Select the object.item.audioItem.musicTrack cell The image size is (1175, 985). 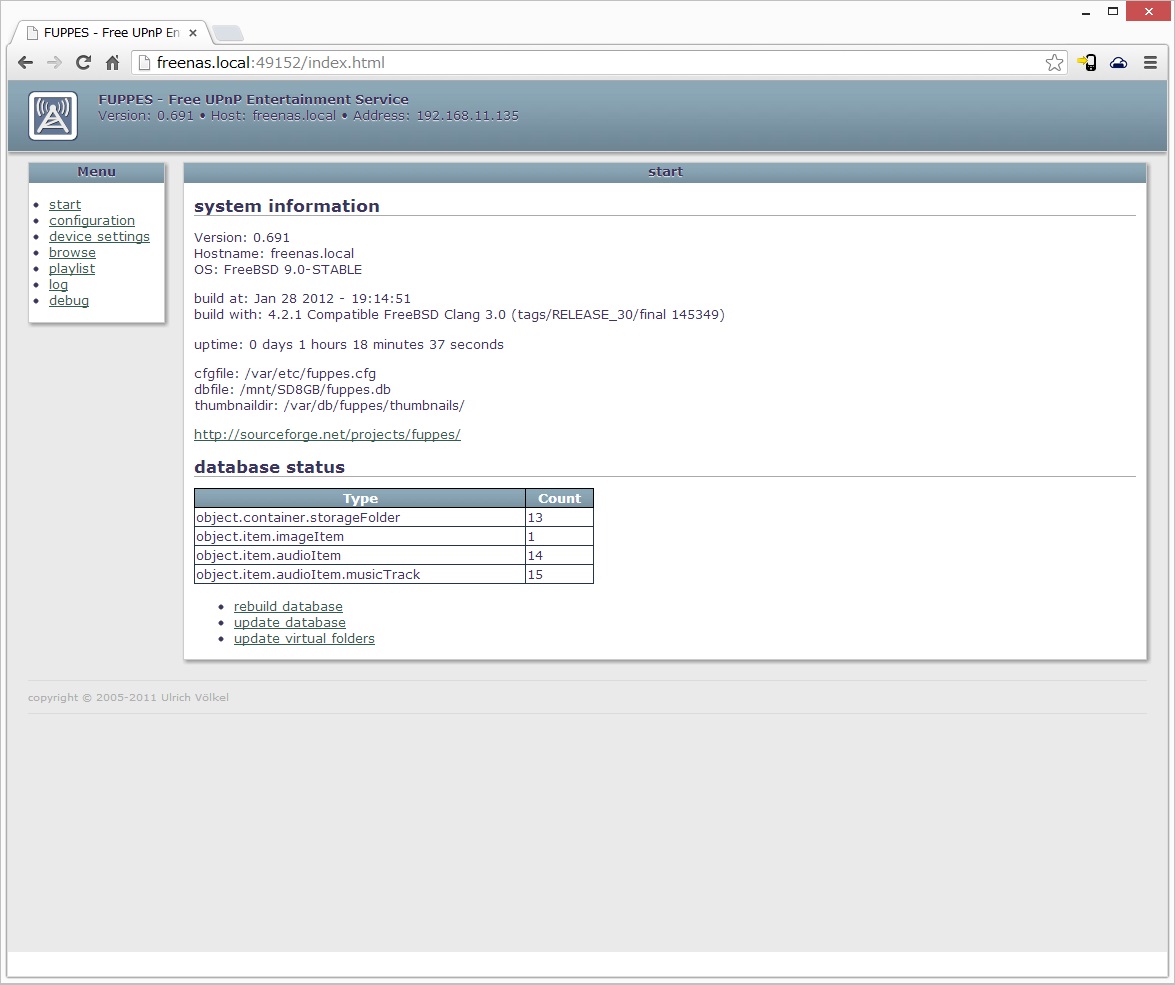(360, 574)
